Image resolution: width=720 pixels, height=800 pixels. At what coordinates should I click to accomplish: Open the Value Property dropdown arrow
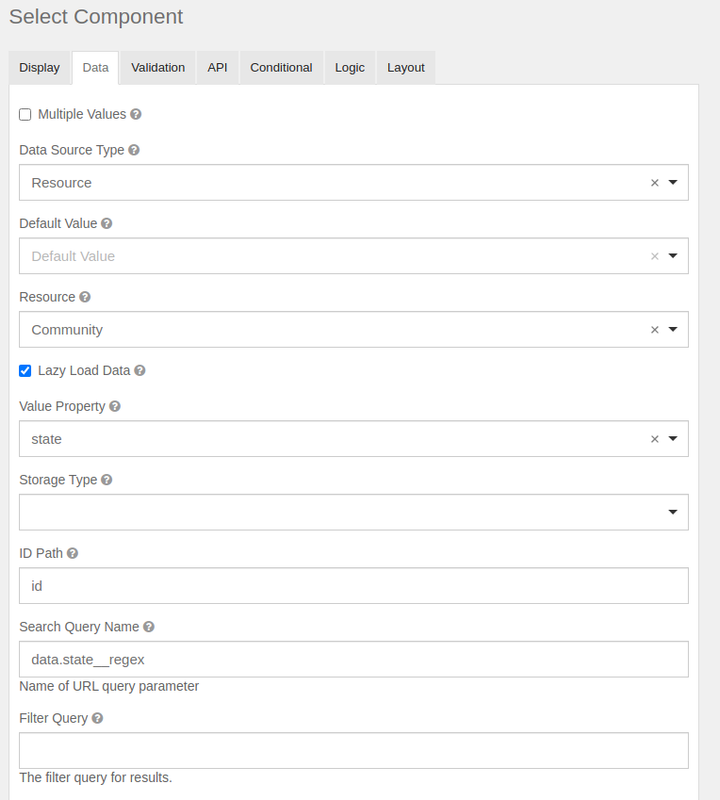click(x=673, y=439)
